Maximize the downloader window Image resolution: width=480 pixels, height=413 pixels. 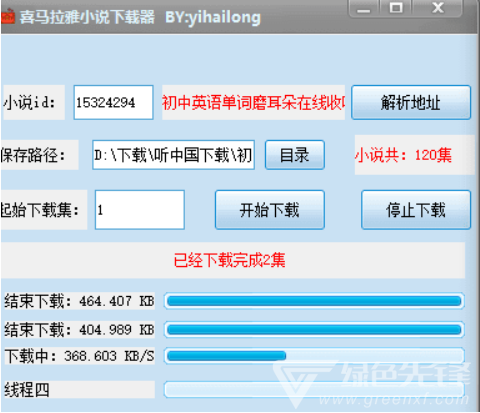click(396, 8)
